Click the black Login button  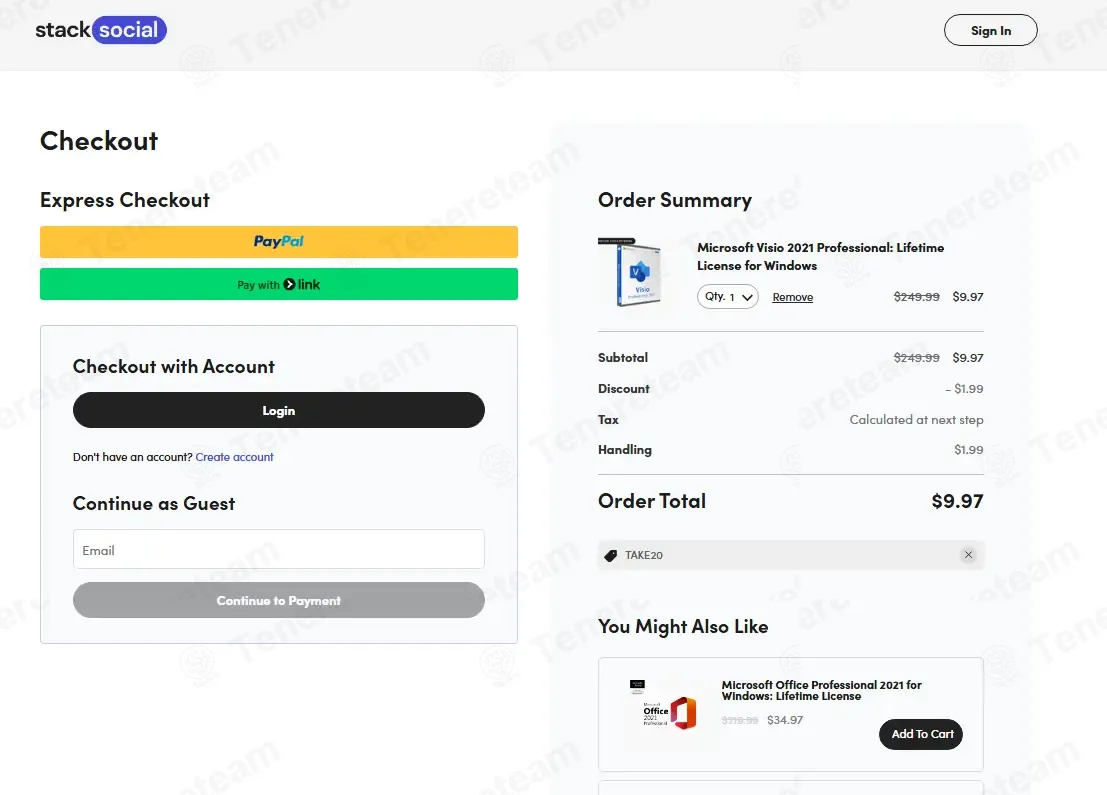click(279, 410)
